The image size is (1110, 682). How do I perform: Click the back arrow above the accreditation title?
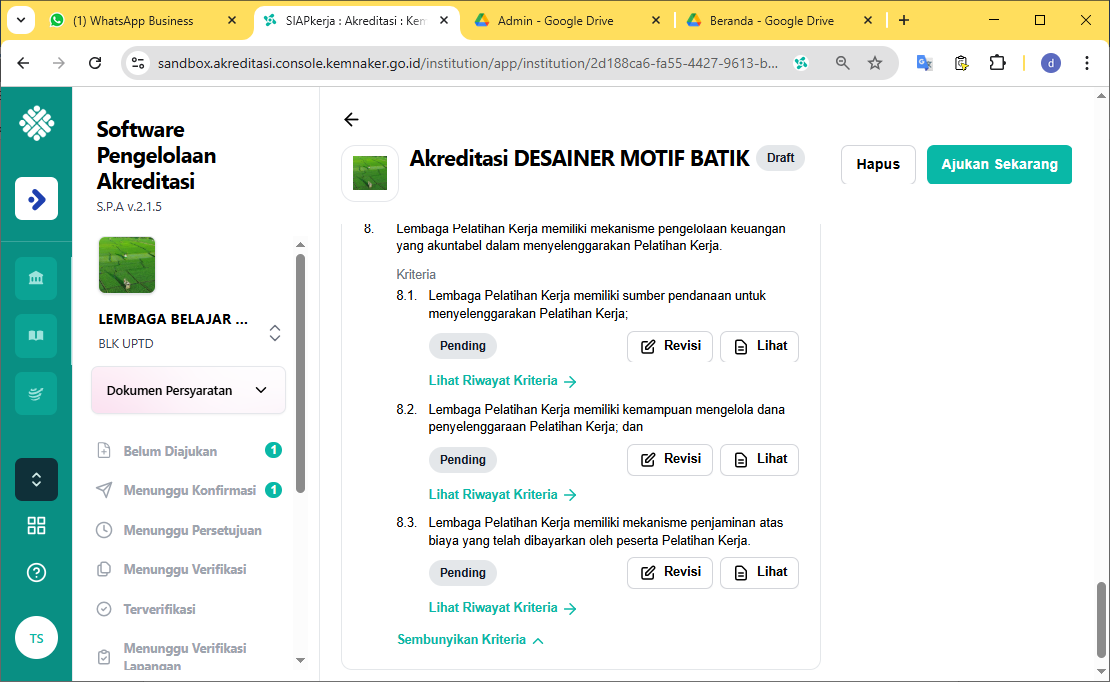click(x=351, y=120)
